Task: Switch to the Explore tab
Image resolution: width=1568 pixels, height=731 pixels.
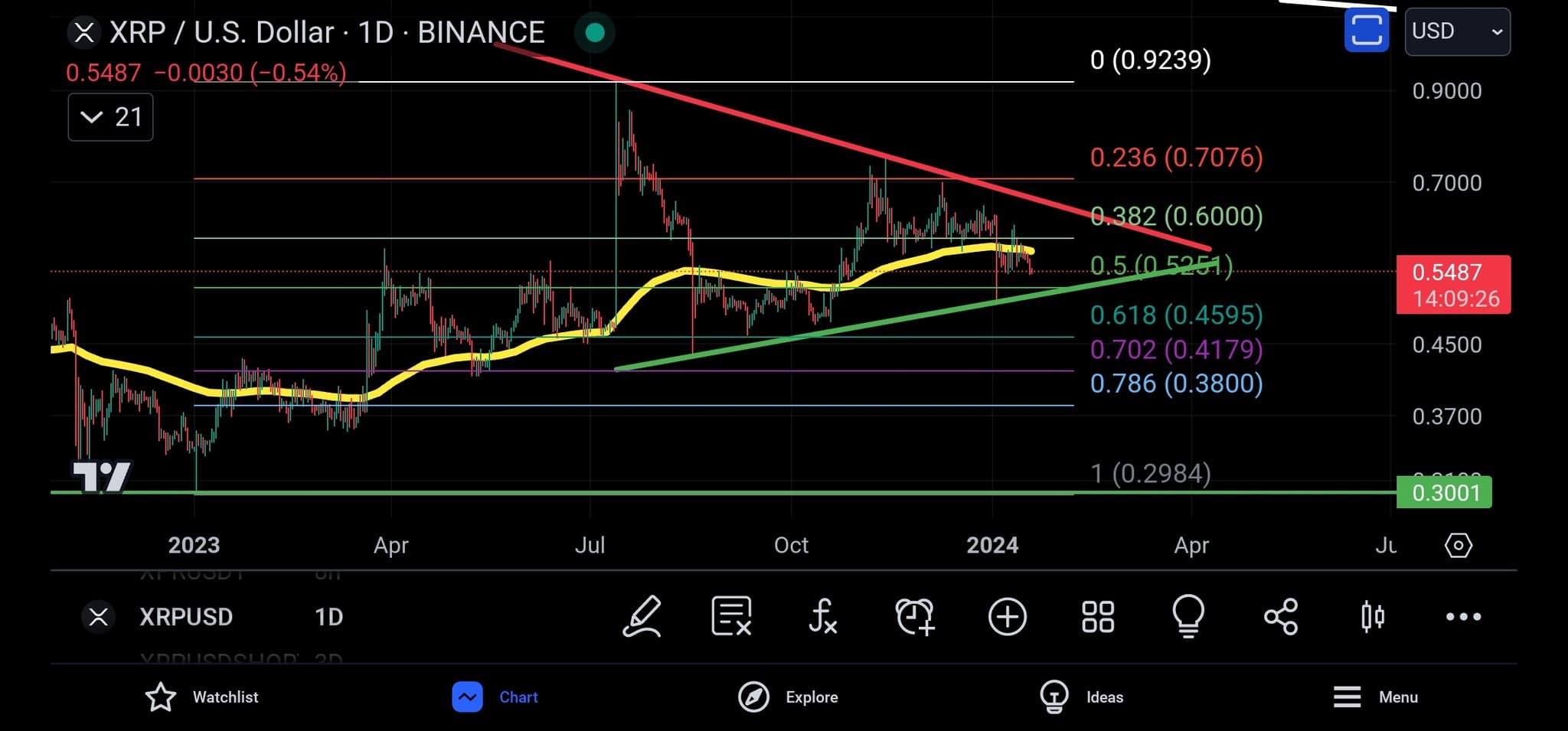Action: 789,697
